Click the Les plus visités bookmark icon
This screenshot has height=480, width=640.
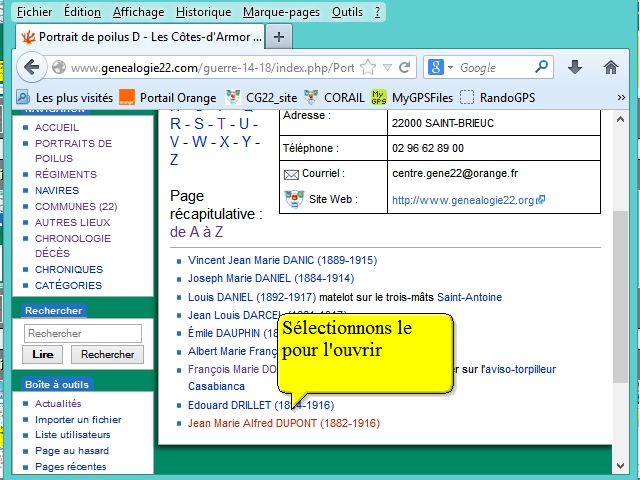(23, 98)
